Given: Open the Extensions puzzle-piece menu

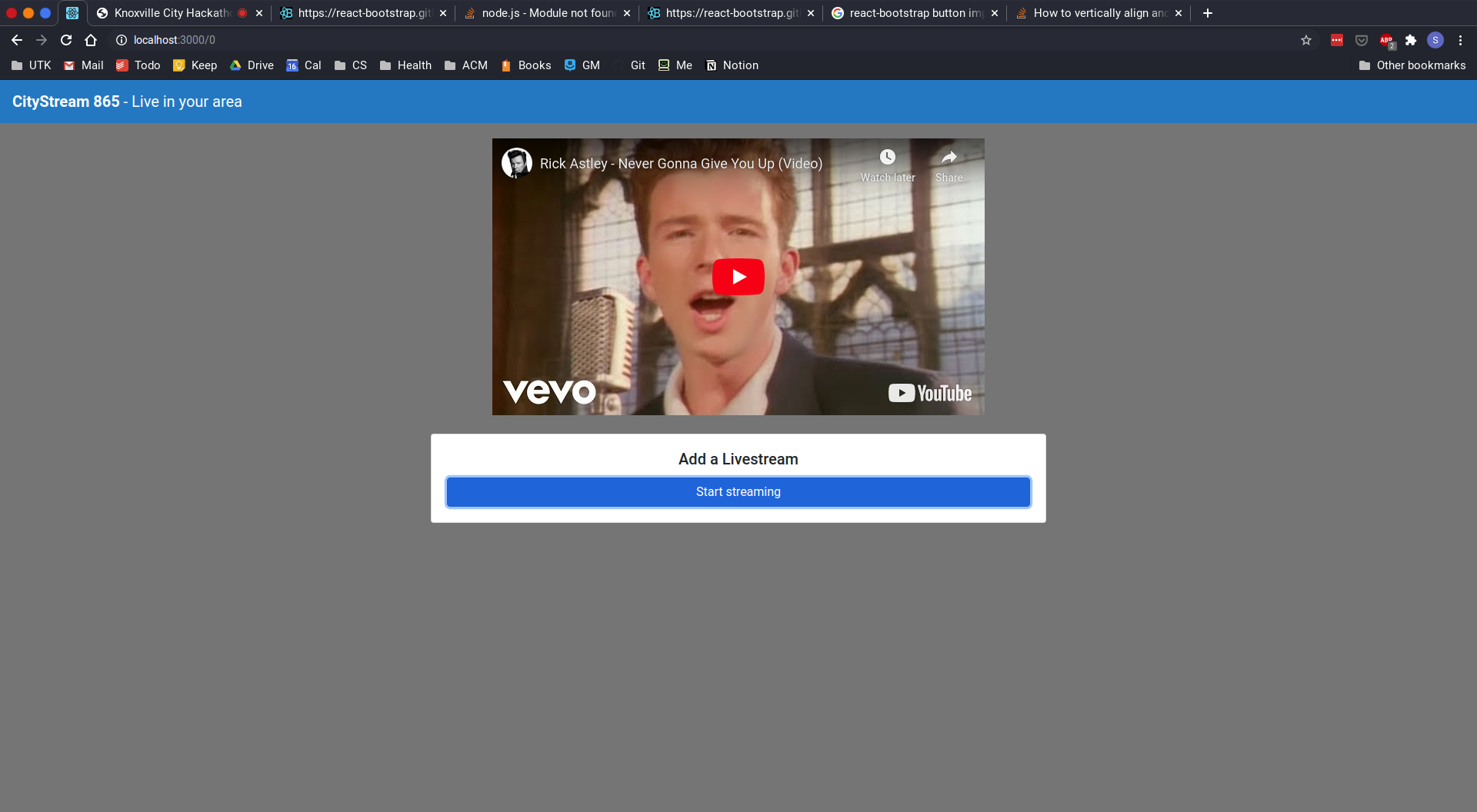Looking at the screenshot, I should (1411, 40).
